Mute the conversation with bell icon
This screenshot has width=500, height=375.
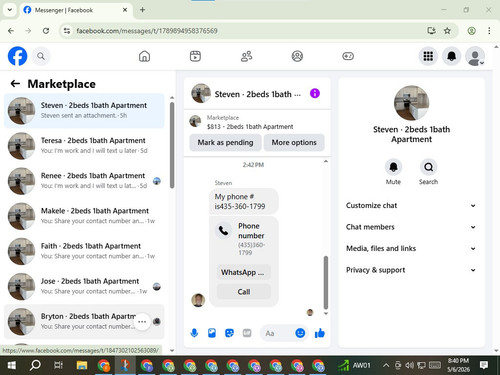click(x=393, y=167)
